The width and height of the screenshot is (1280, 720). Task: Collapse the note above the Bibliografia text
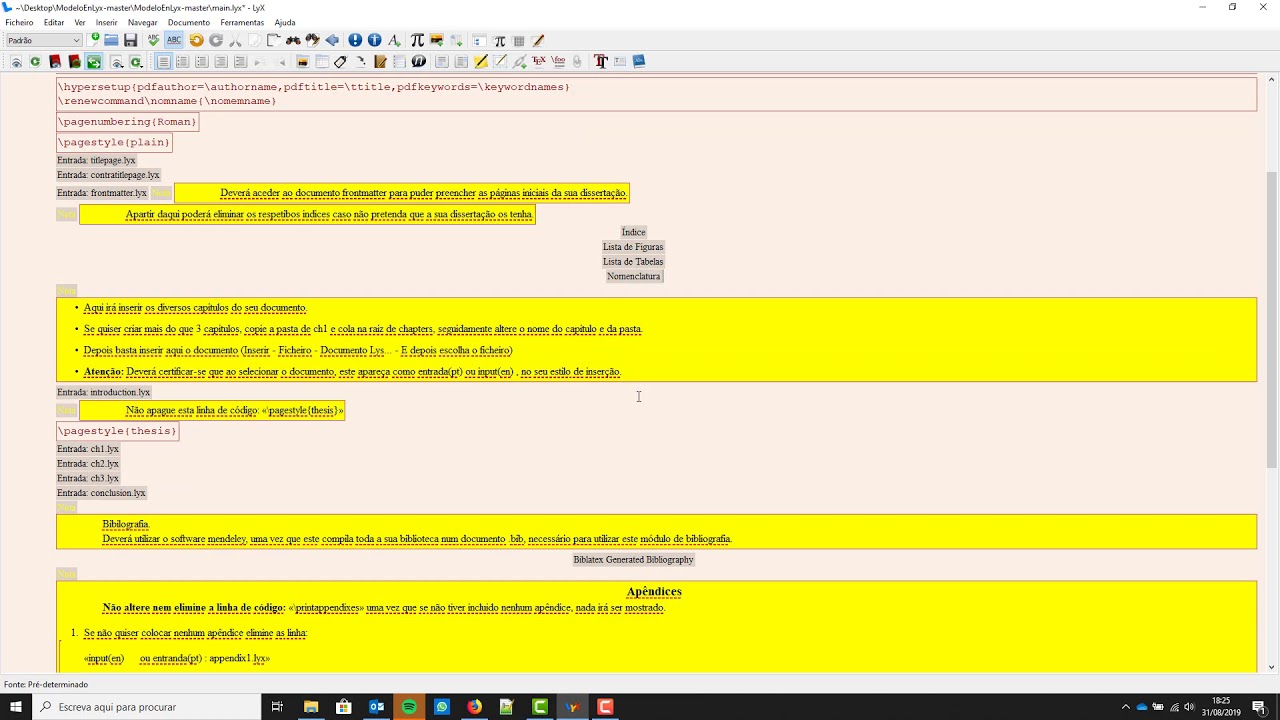click(66, 507)
